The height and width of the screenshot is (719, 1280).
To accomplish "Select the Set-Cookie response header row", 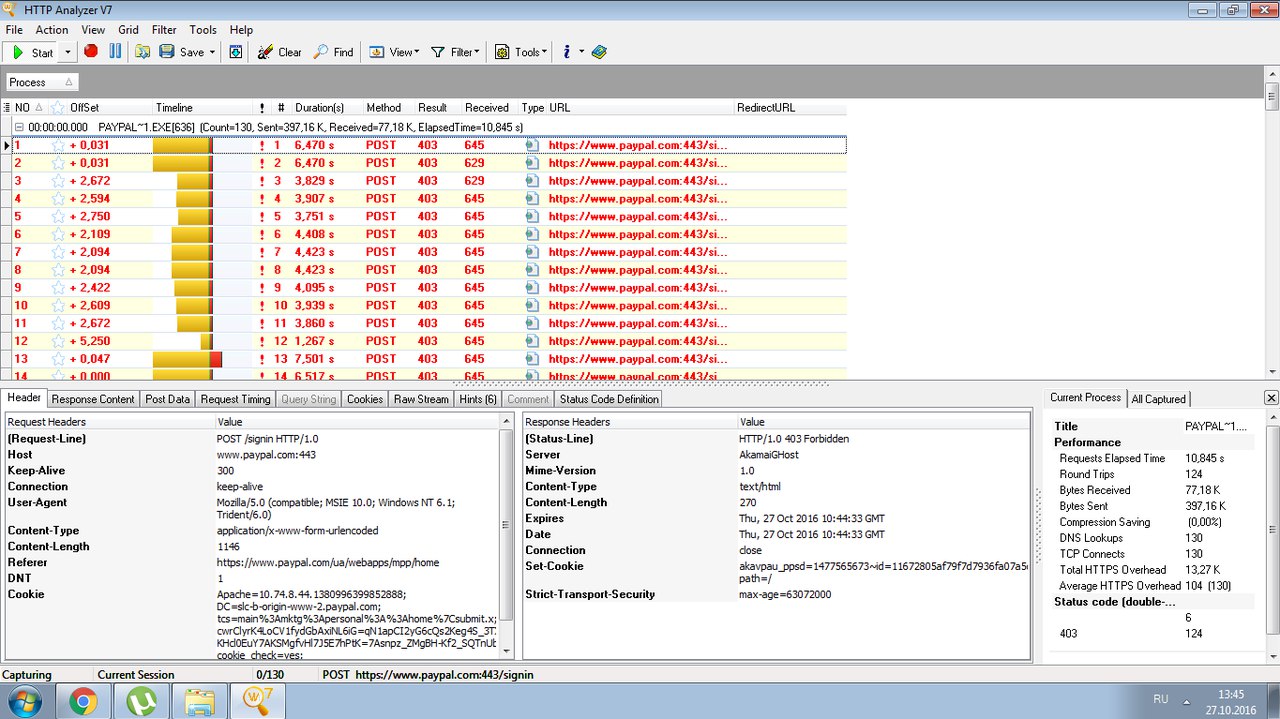I will (x=776, y=572).
